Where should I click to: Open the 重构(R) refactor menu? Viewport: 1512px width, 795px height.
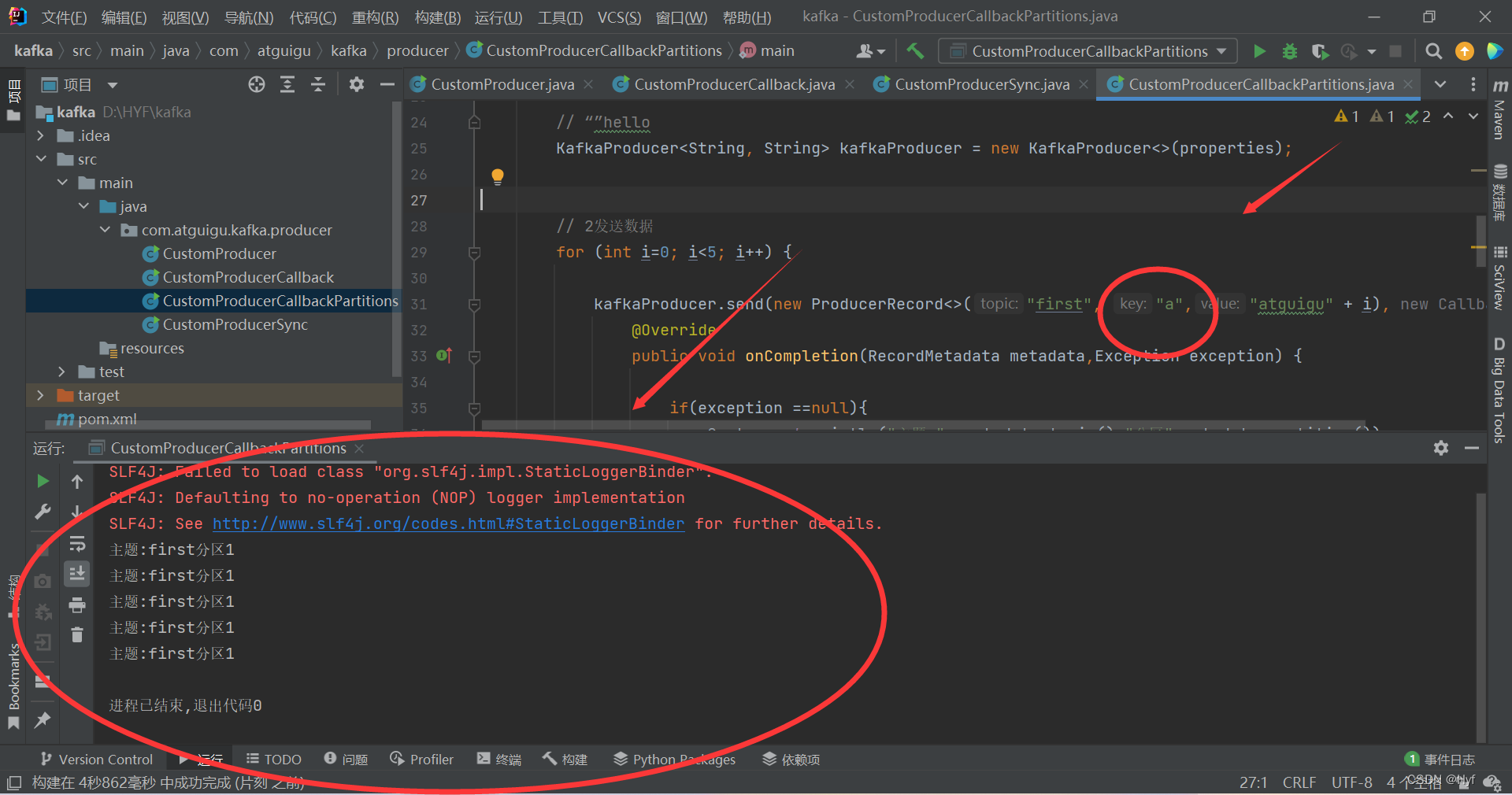tap(375, 17)
